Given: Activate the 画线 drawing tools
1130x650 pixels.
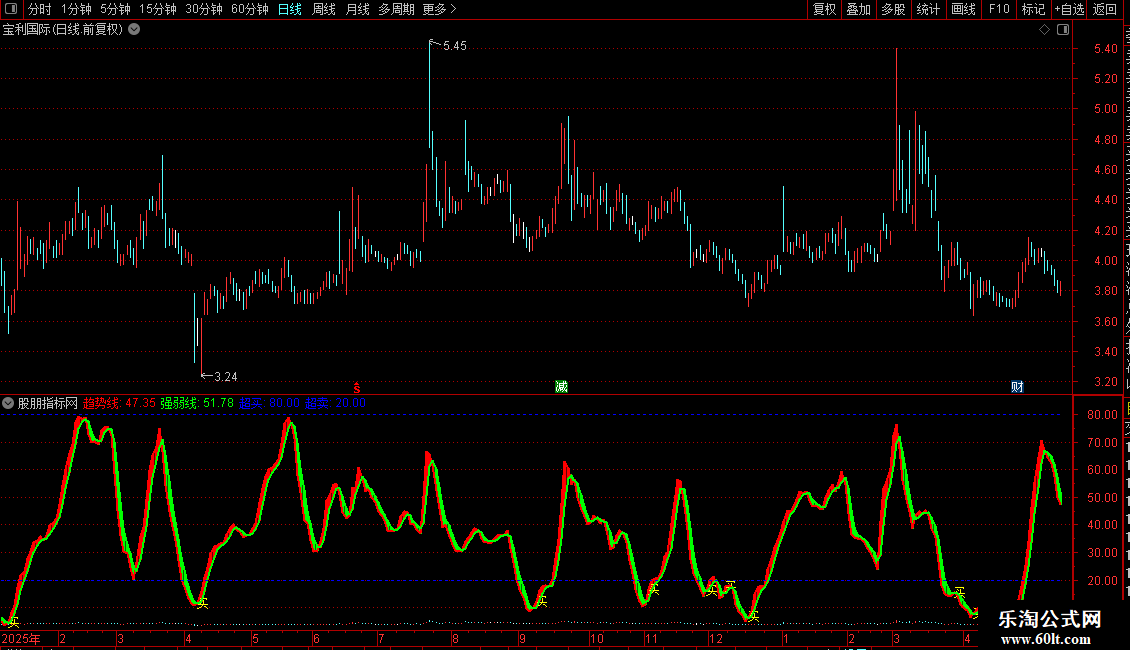Looking at the screenshot, I should tap(964, 9).
